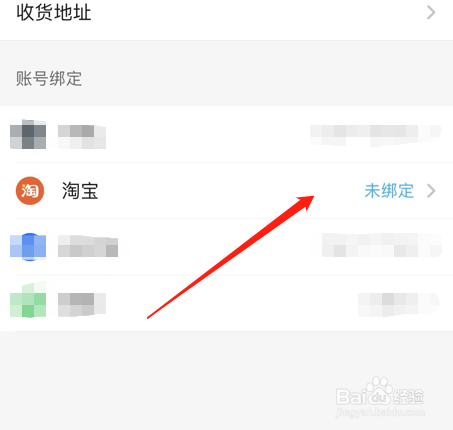Image resolution: width=453 pixels, height=430 pixels.
Task: Select blurred label next to gray icon
Action: pyautogui.click(x=82, y=136)
